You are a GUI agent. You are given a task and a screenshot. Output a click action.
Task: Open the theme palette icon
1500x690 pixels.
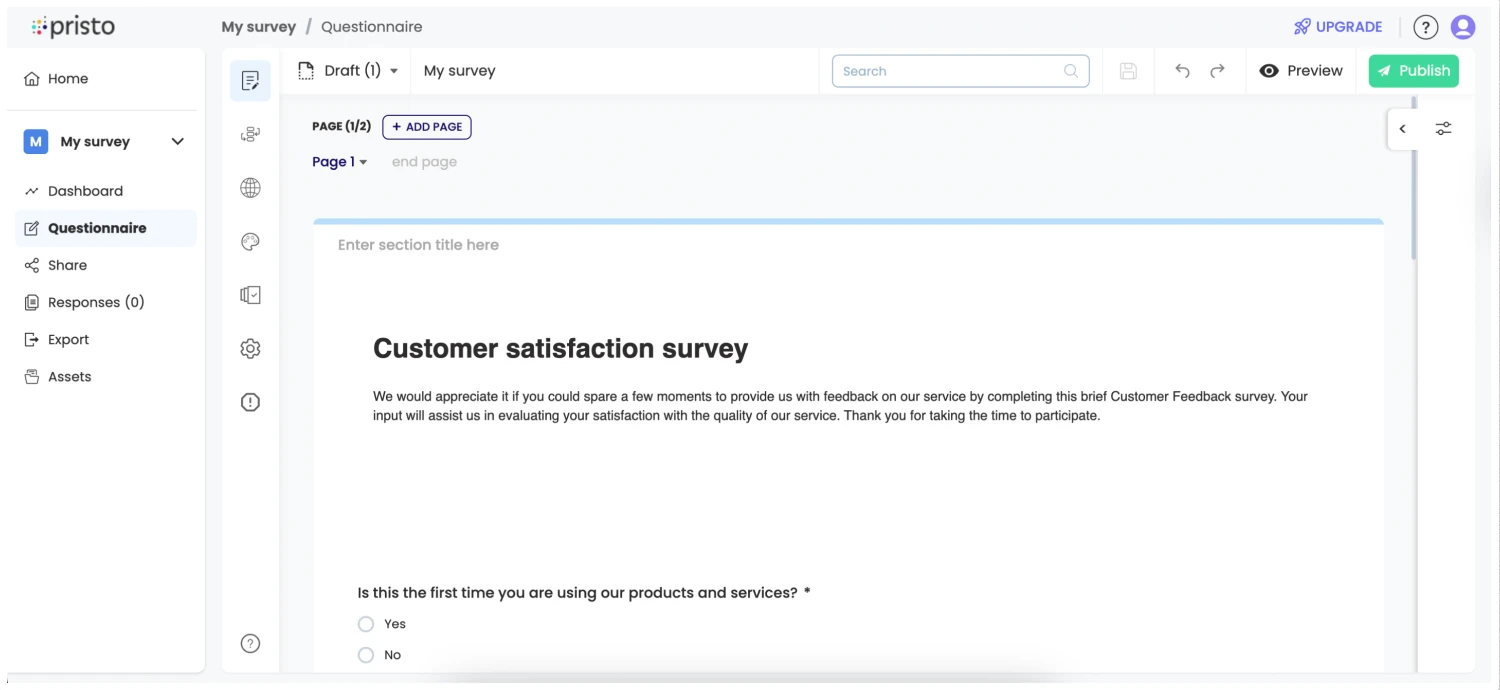250,242
